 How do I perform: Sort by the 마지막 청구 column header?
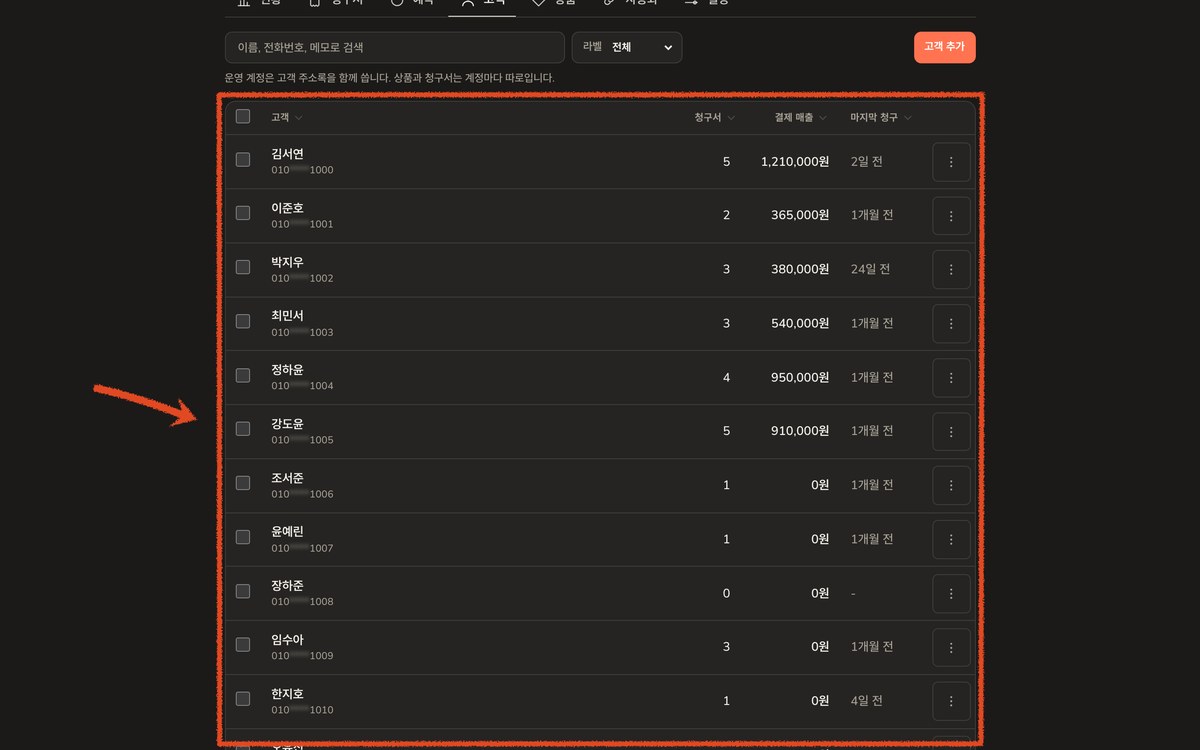[880, 118]
